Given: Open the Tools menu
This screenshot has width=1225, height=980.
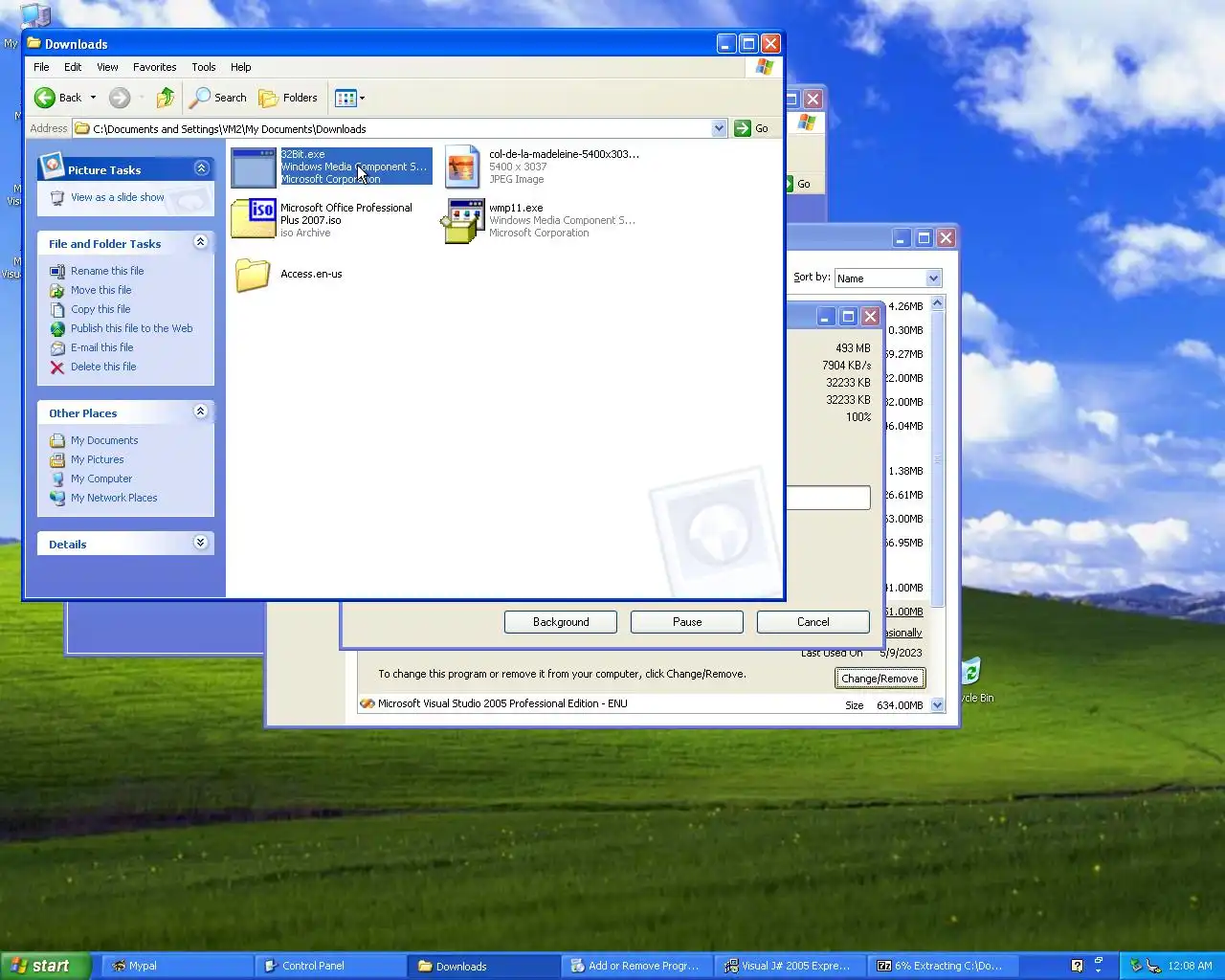Looking at the screenshot, I should pyautogui.click(x=203, y=67).
